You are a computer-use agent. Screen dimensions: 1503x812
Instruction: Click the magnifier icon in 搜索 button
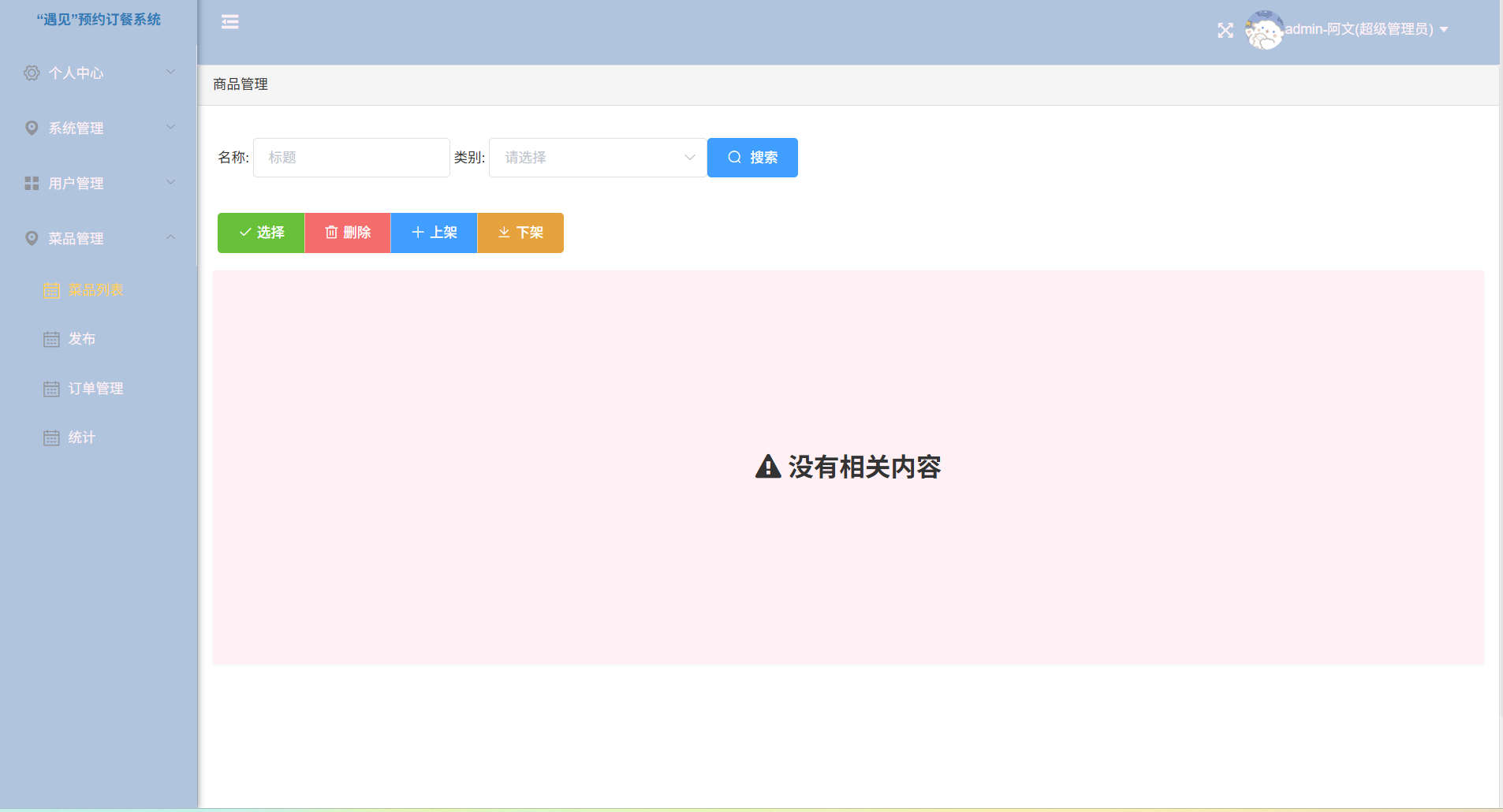tap(734, 158)
